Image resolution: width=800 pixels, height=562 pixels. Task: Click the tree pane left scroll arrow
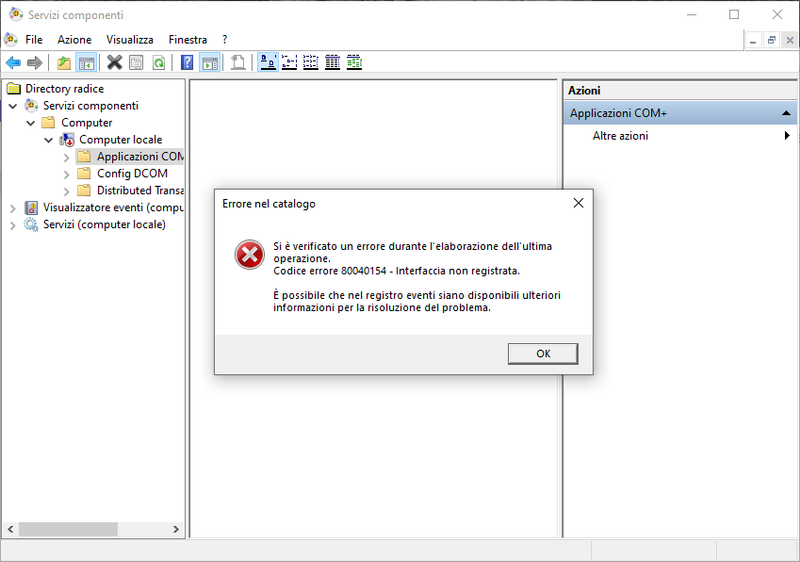click(x=10, y=529)
